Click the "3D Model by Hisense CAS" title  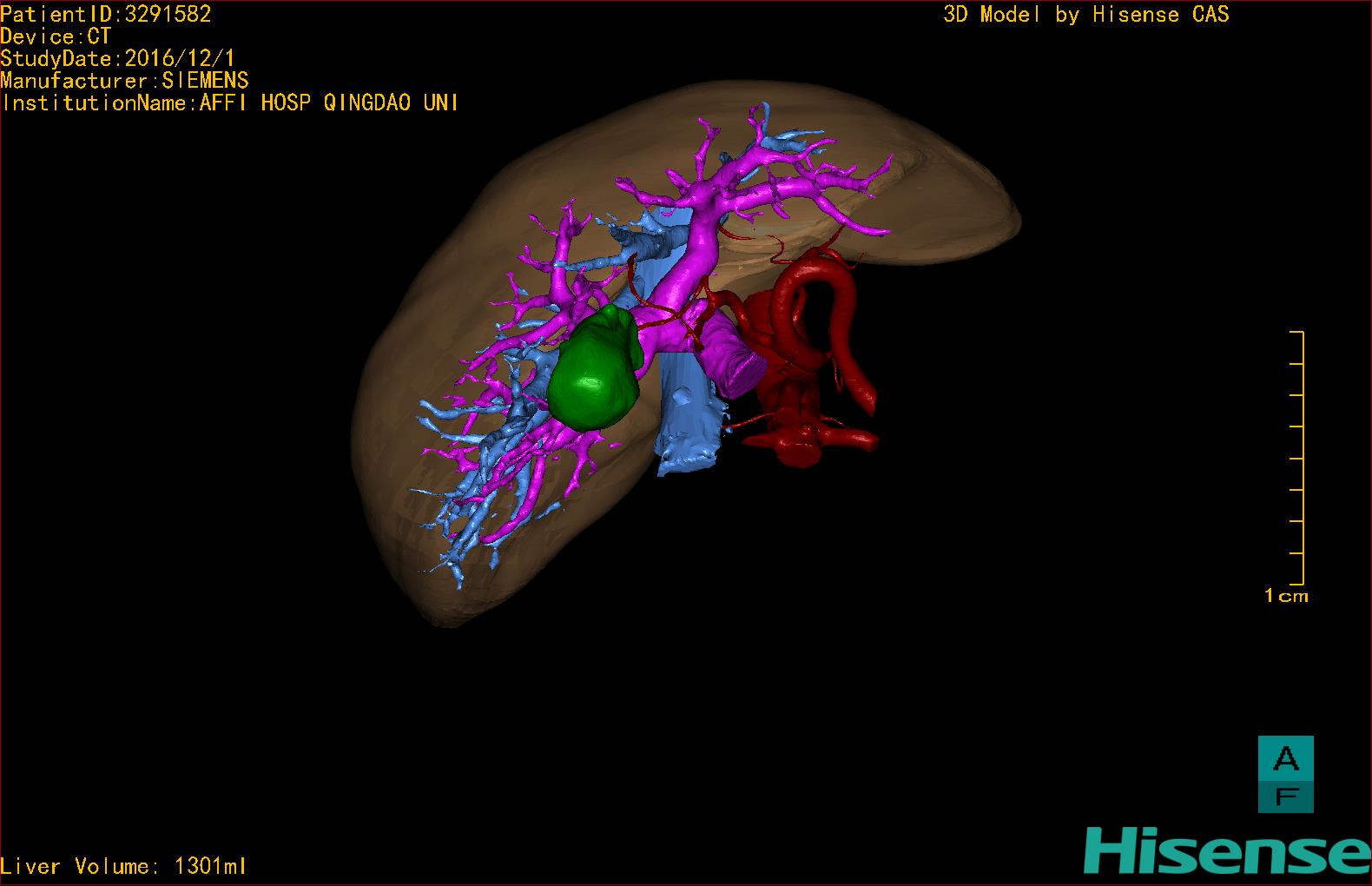tap(1085, 15)
